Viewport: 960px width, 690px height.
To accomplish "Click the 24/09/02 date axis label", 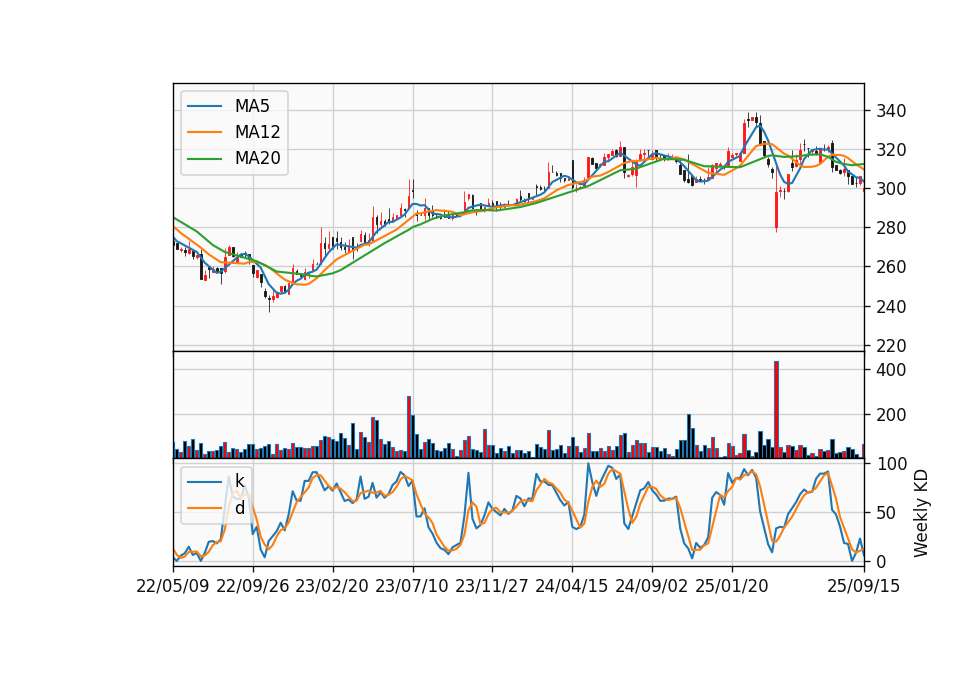I will click(x=651, y=587).
